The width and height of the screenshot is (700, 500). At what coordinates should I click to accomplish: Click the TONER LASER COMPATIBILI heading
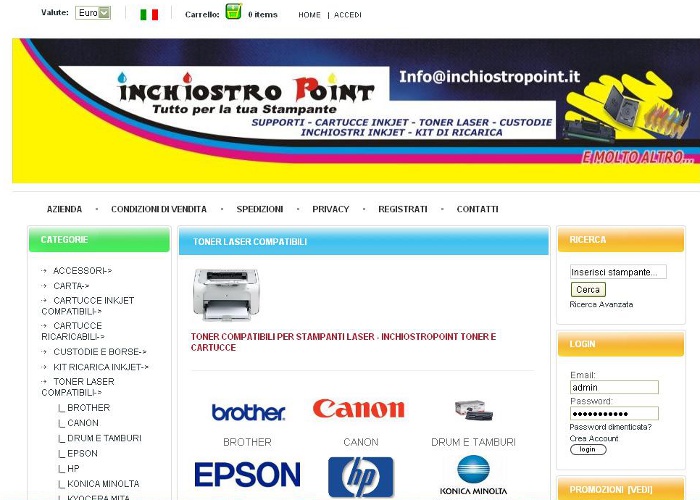coord(250,242)
